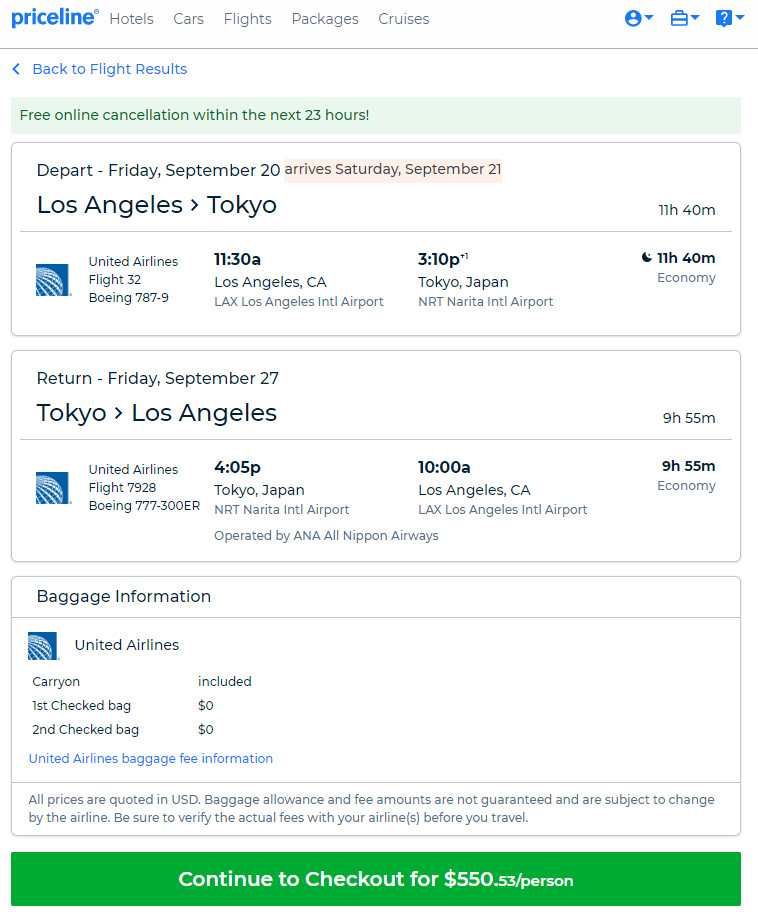The width and height of the screenshot is (758, 914).
Task: Continue to Checkout for $550.53 per person
Action: click(376, 879)
